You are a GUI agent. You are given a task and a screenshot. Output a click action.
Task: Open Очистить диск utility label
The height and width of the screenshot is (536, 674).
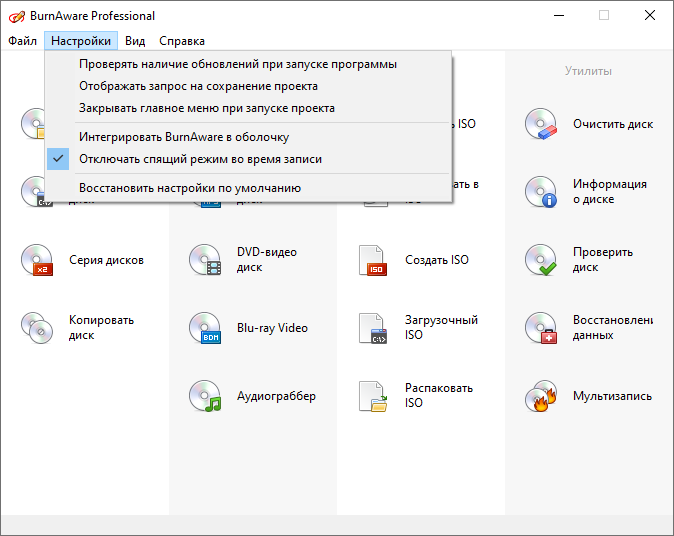(x=613, y=124)
